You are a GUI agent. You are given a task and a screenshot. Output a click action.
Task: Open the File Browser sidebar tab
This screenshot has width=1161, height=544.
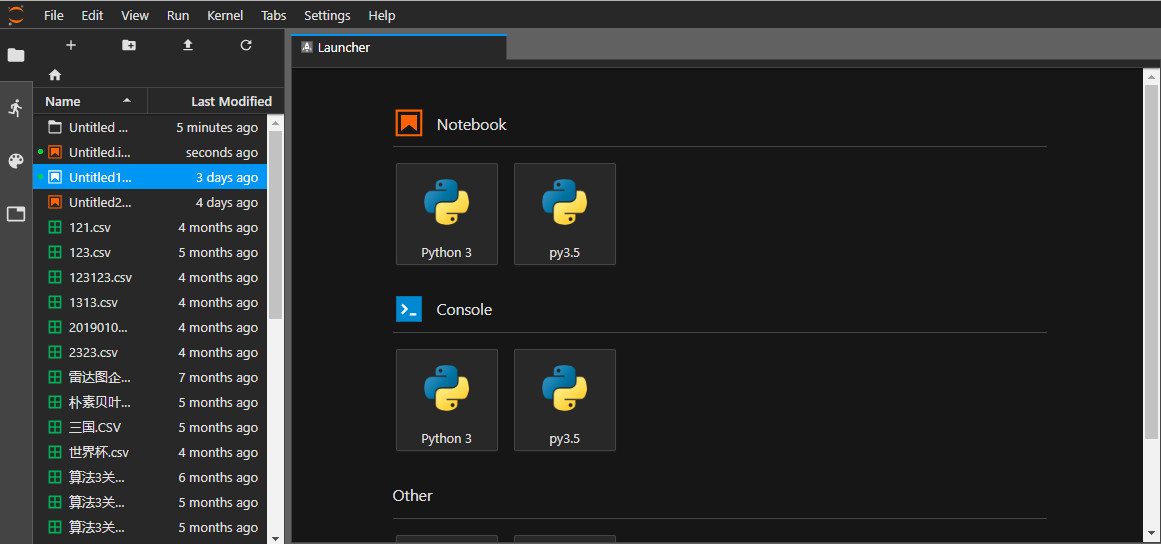16,56
